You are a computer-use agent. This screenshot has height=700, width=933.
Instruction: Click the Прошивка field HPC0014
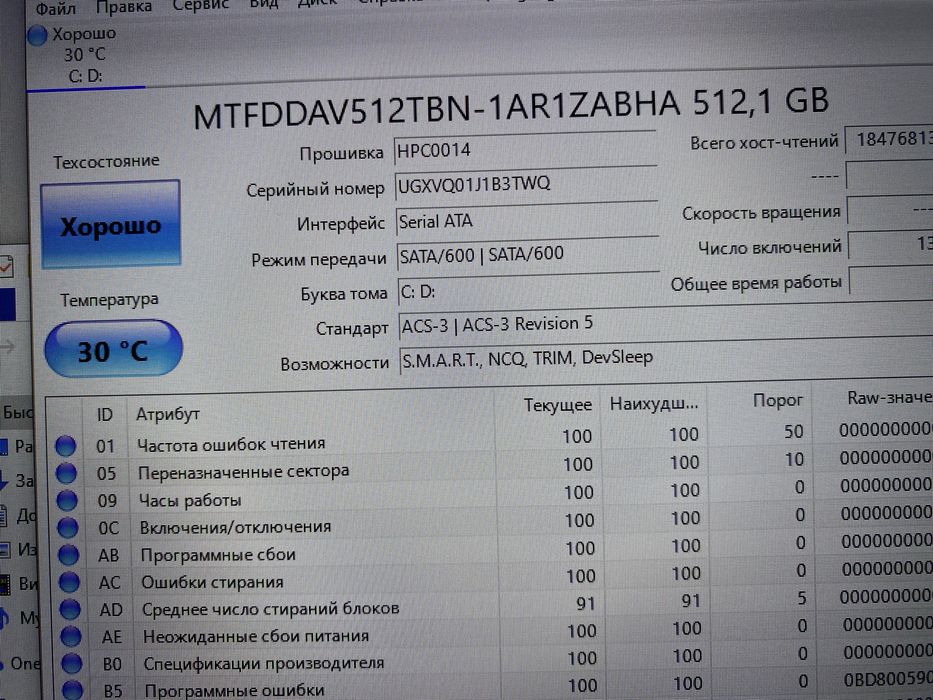point(525,149)
